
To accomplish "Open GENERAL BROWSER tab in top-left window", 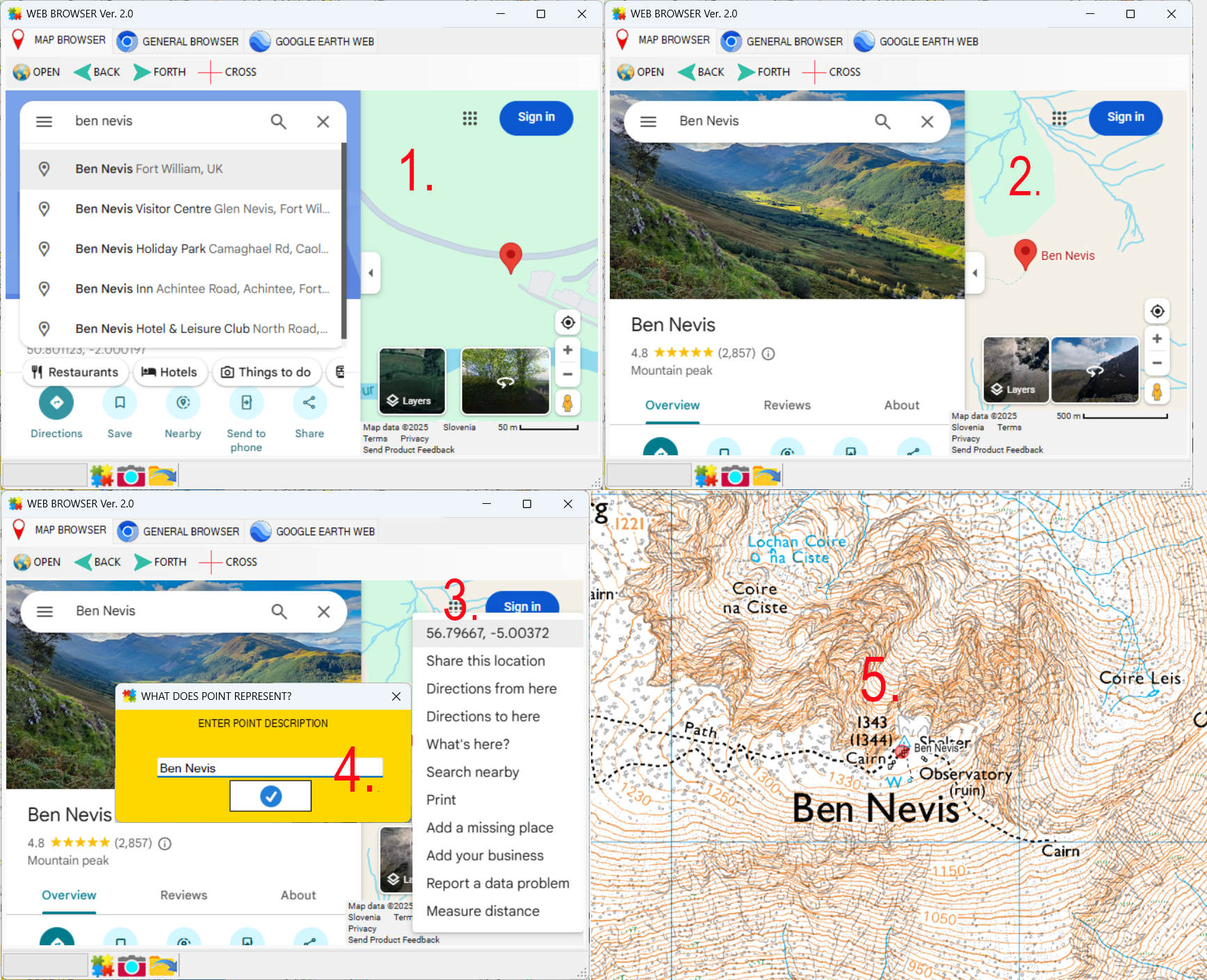I will 178,41.
